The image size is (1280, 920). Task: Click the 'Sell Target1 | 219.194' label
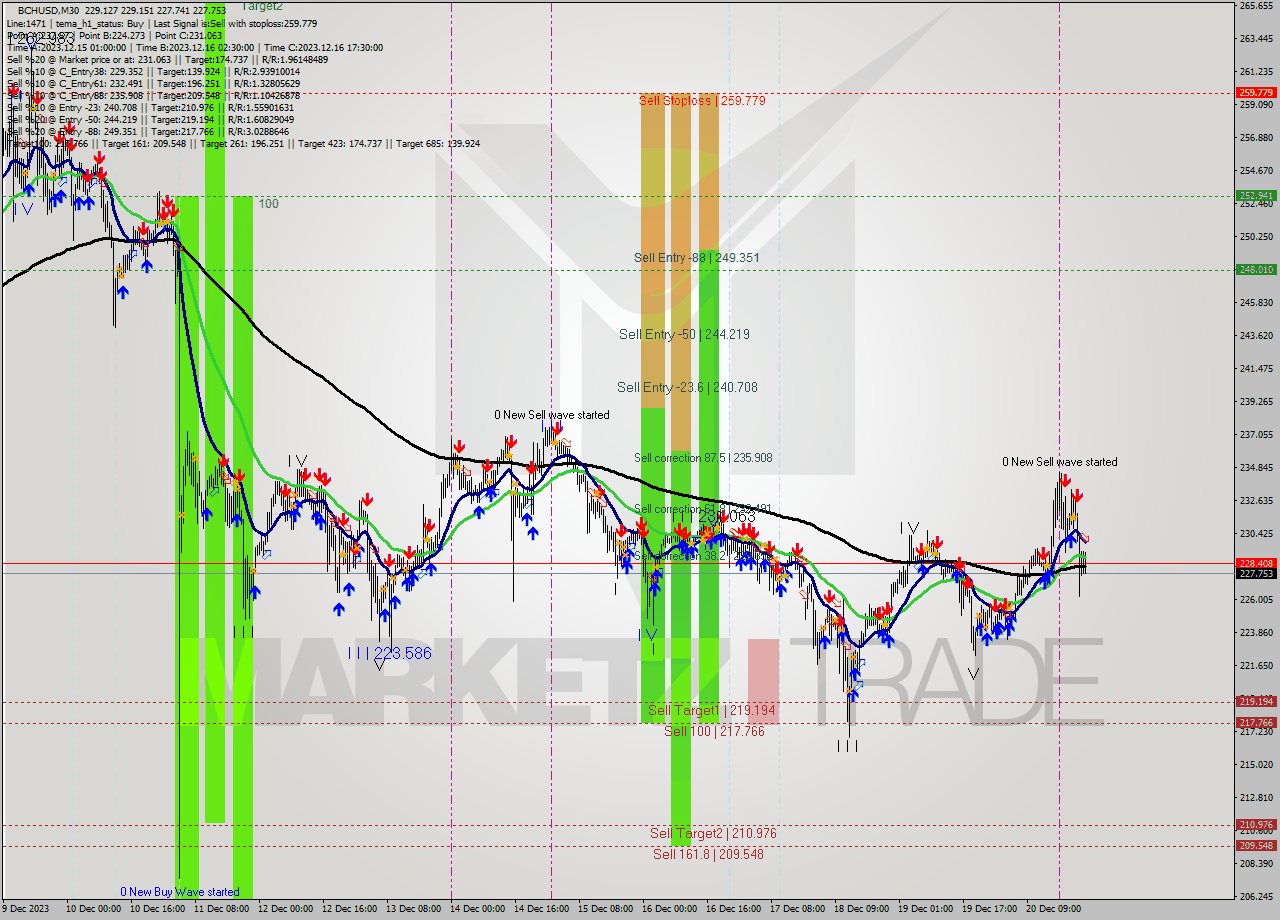point(711,711)
